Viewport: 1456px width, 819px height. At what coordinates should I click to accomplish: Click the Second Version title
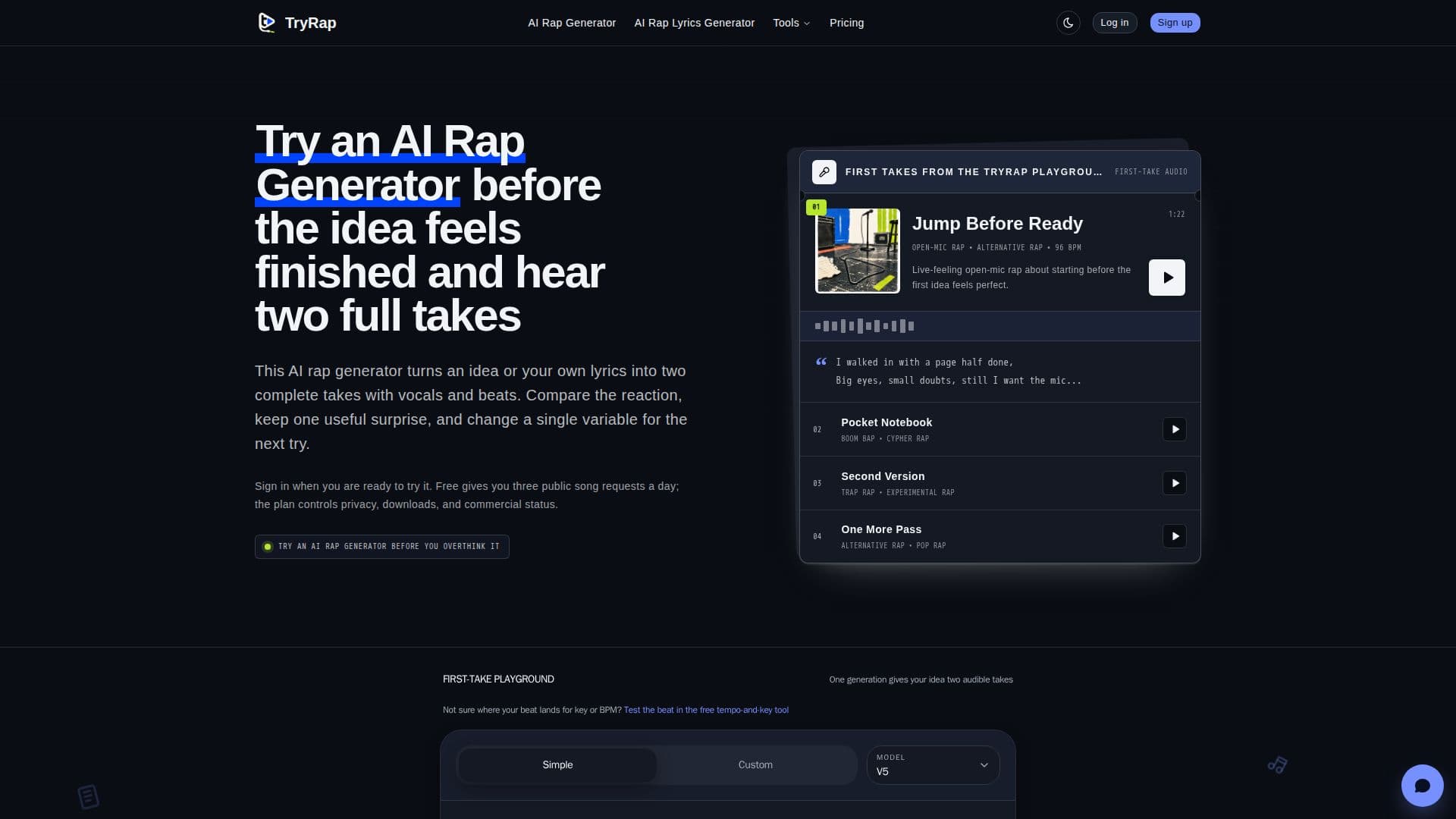(882, 476)
